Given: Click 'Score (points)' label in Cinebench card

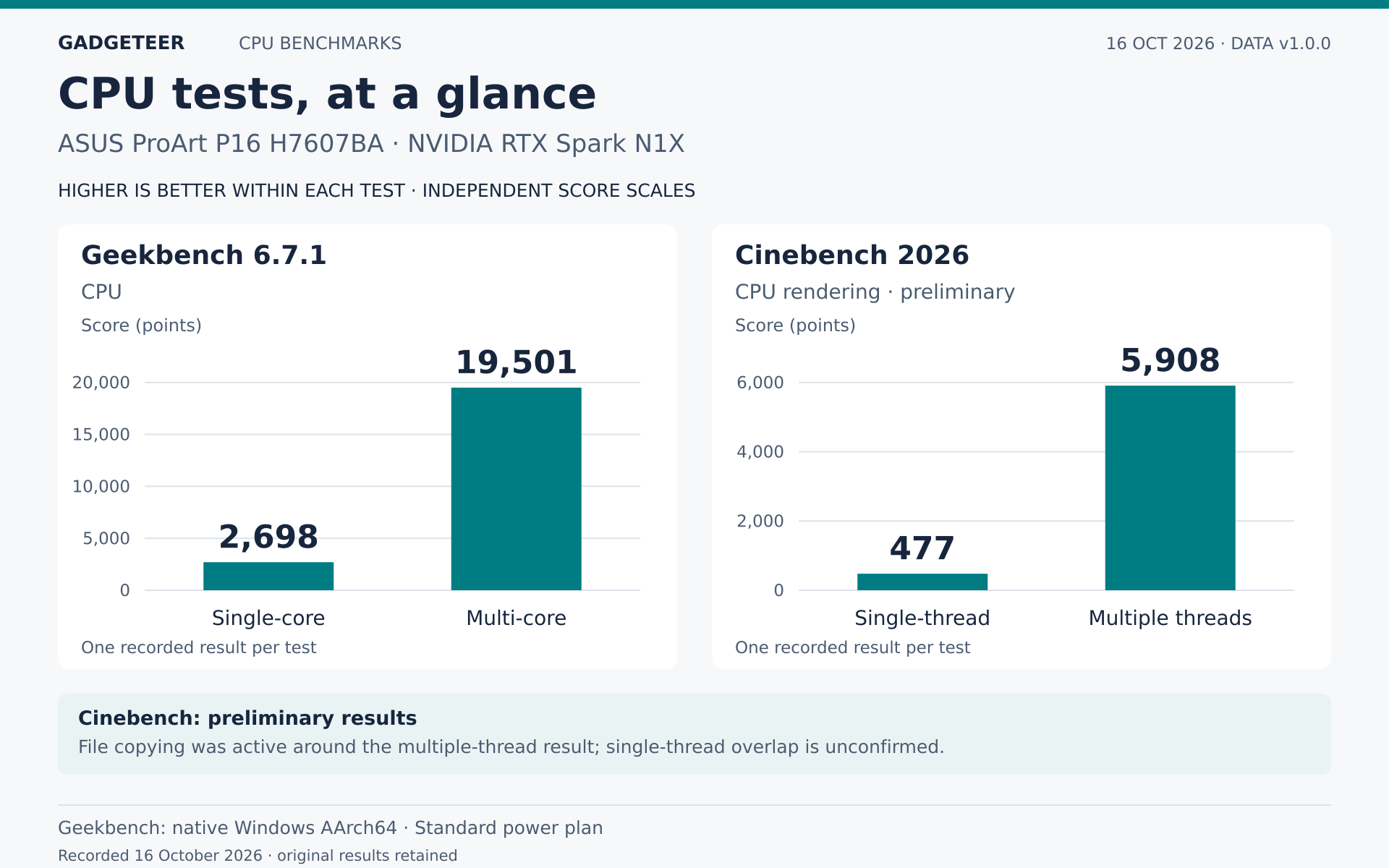Looking at the screenshot, I should [795, 325].
